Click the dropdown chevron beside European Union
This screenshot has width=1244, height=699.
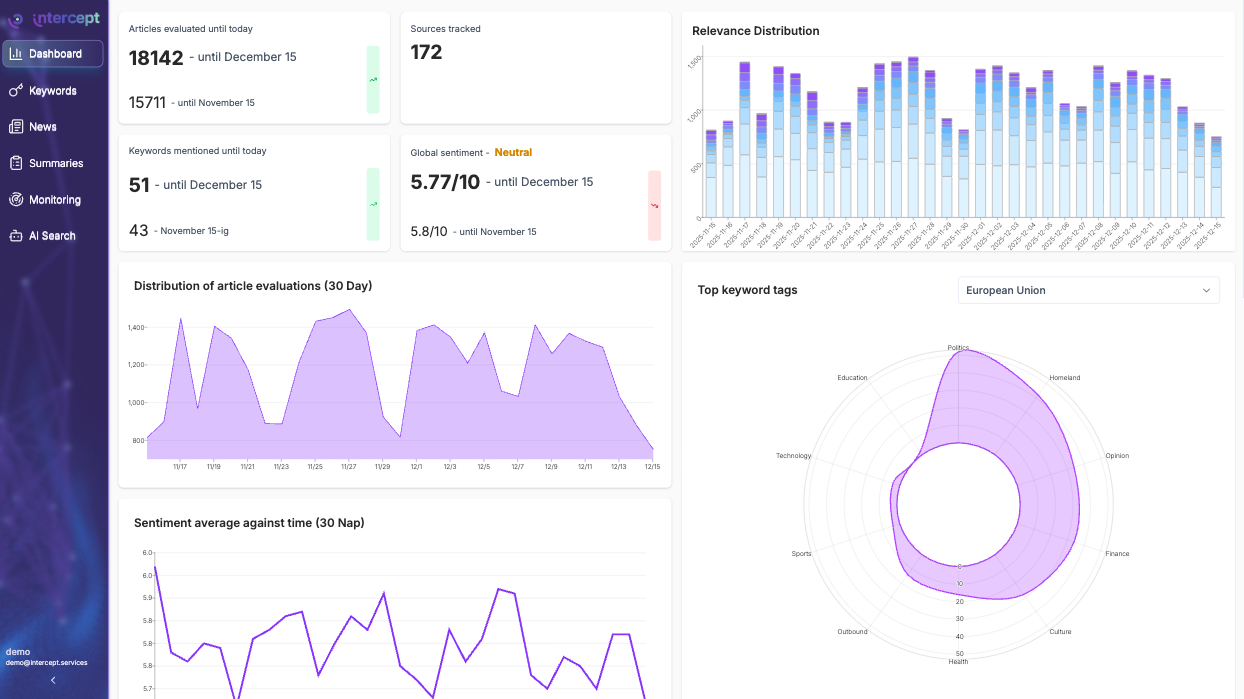1206,291
